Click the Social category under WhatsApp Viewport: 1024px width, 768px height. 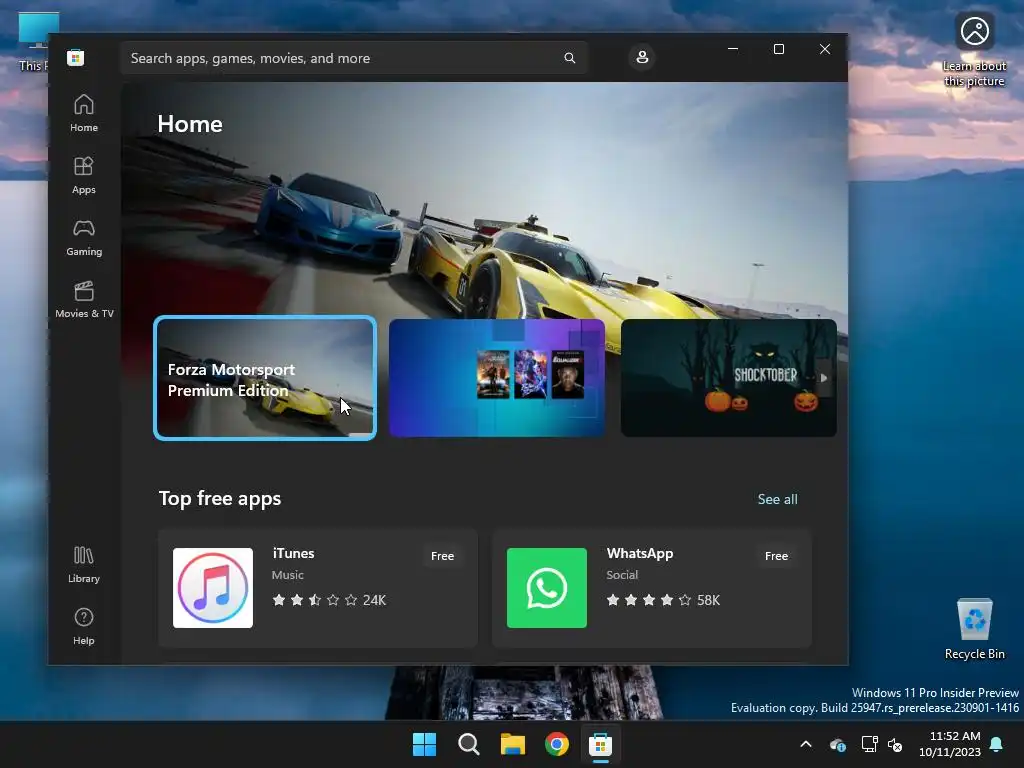(x=622, y=575)
